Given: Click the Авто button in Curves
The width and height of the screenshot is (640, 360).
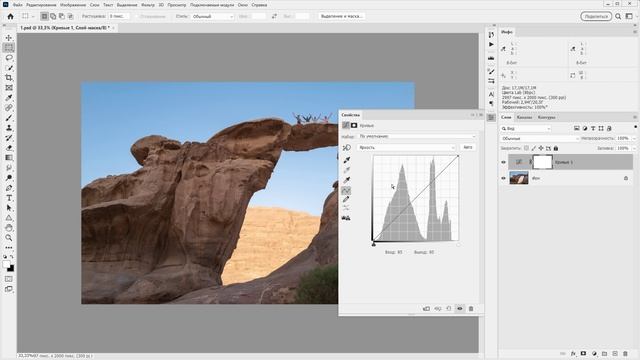Looking at the screenshot, I should [x=468, y=147].
